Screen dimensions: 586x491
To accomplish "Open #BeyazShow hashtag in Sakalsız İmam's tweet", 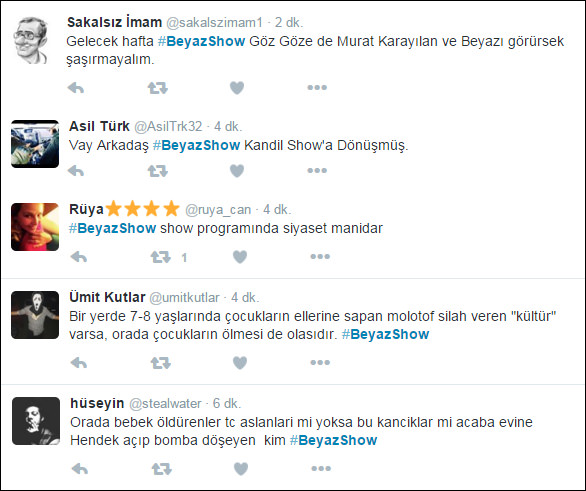I will pos(201,41).
